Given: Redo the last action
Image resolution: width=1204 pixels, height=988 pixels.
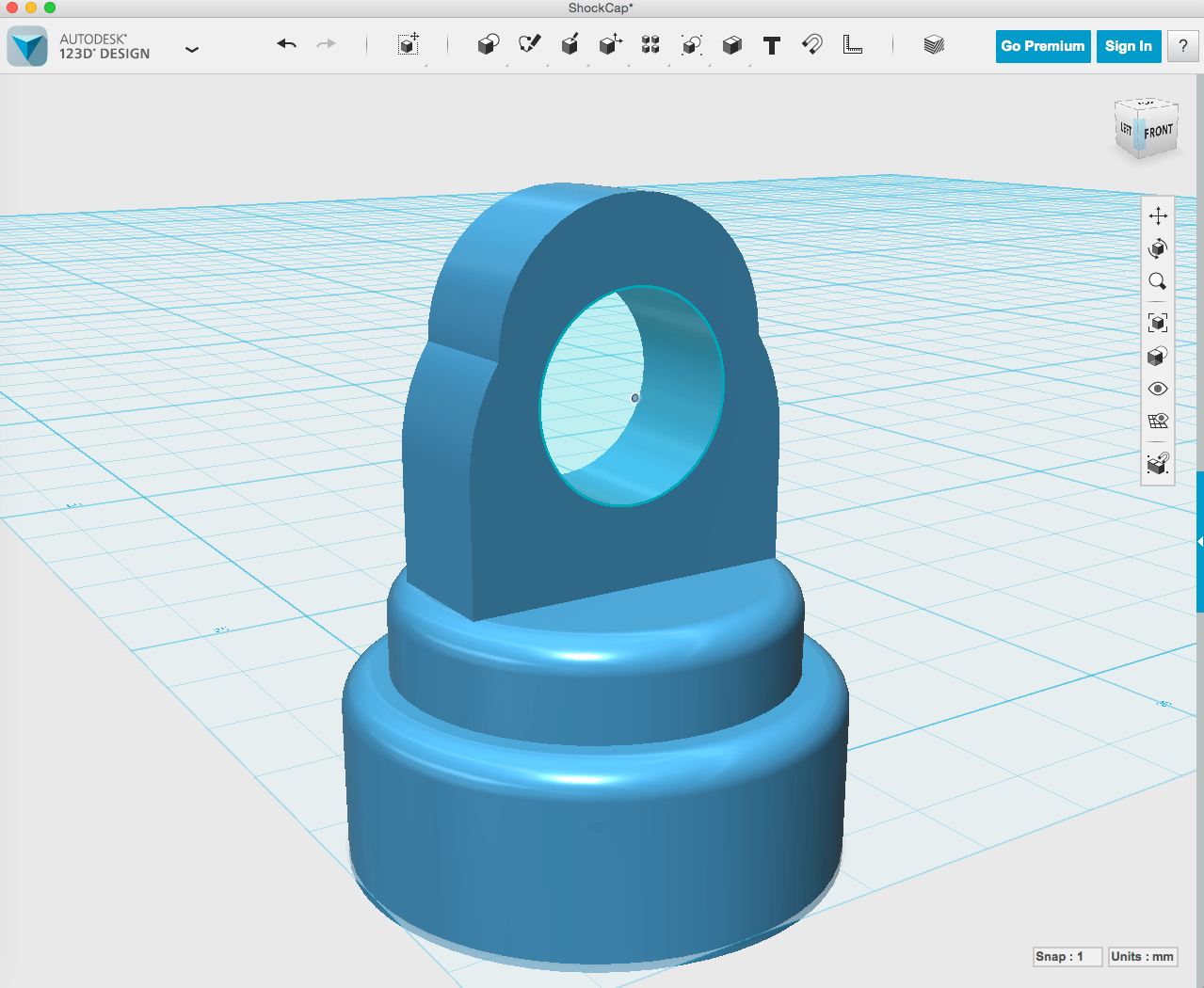Looking at the screenshot, I should click(326, 44).
